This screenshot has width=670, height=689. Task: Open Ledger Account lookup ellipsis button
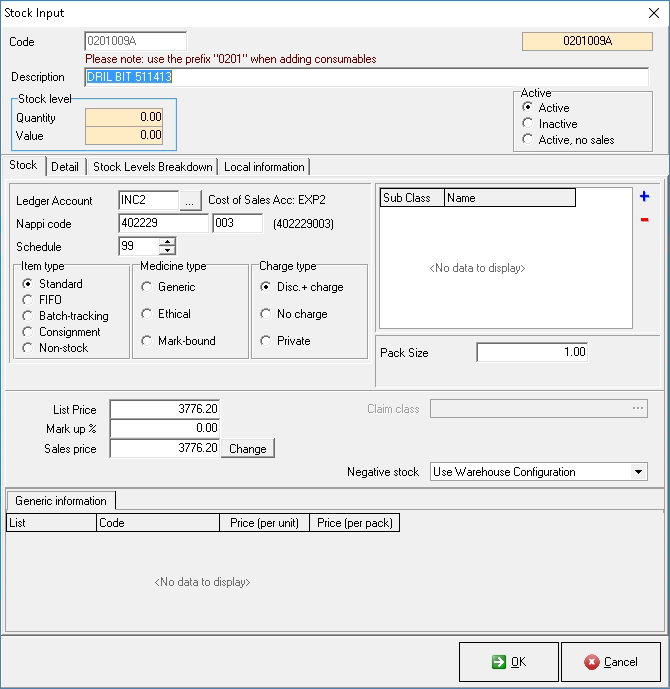[x=191, y=201]
